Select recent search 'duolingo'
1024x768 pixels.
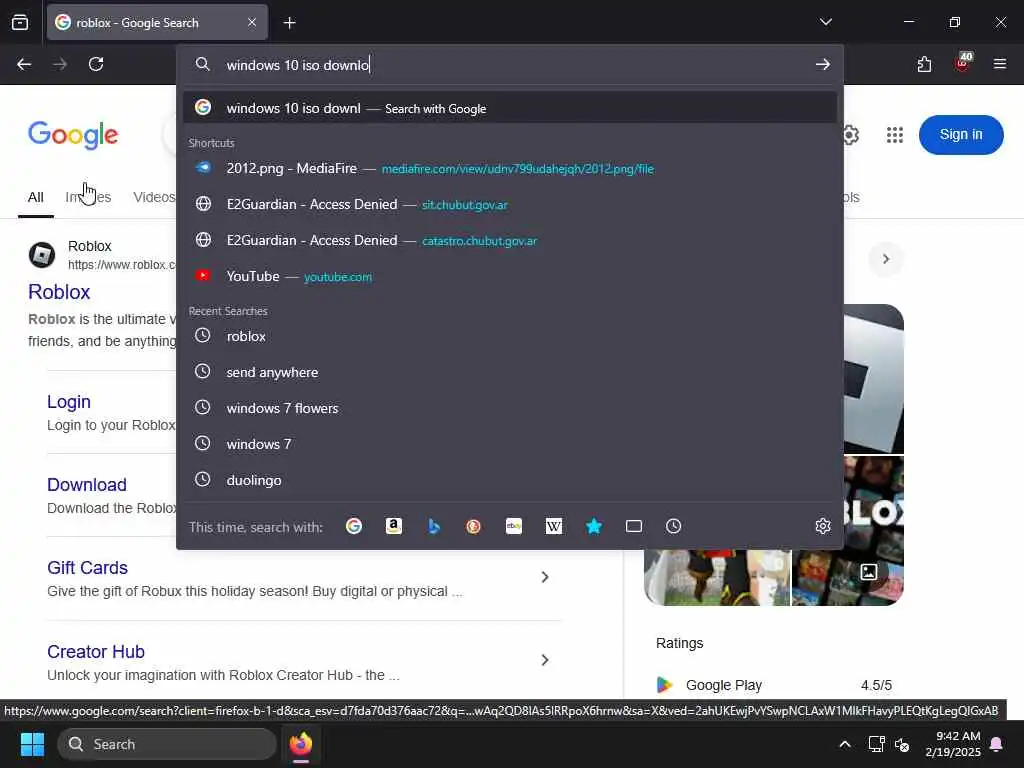[509, 480]
